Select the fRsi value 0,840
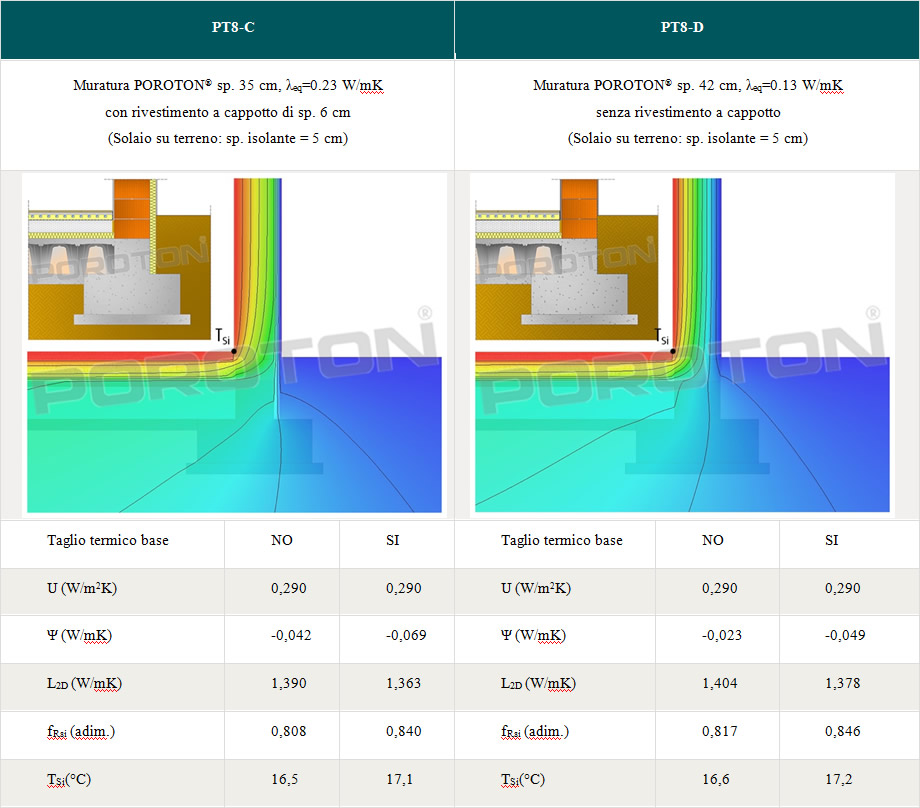920x808 pixels. (404, 732)
